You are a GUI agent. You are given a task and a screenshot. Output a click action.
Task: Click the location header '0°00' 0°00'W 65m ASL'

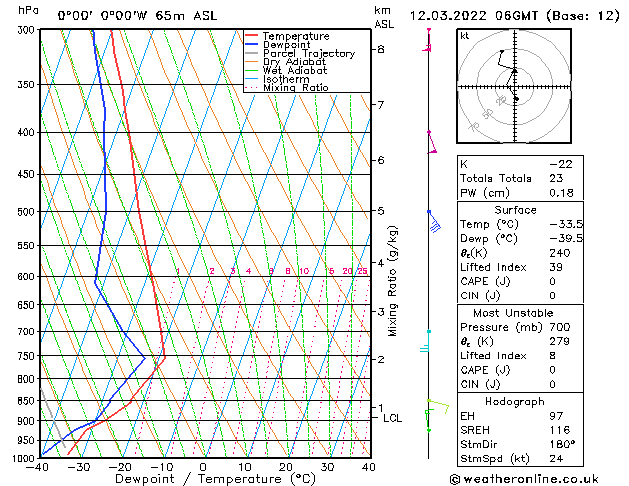tap(137, 16)
